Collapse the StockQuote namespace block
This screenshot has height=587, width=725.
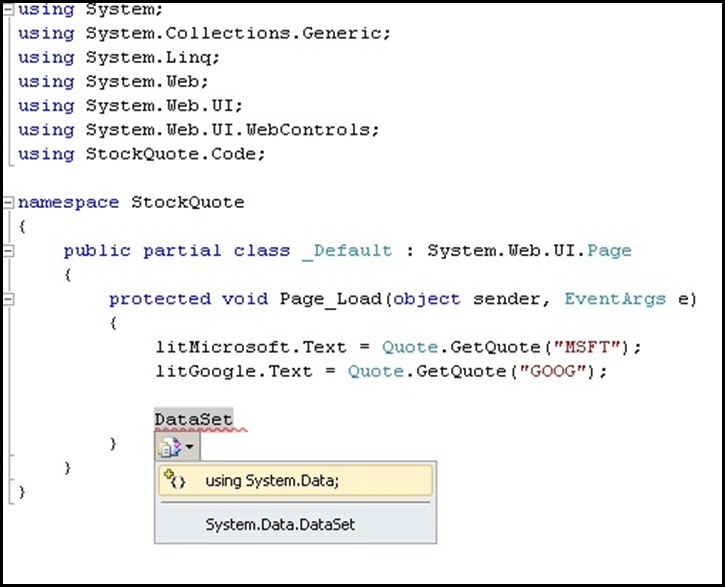tap(8, 202)
